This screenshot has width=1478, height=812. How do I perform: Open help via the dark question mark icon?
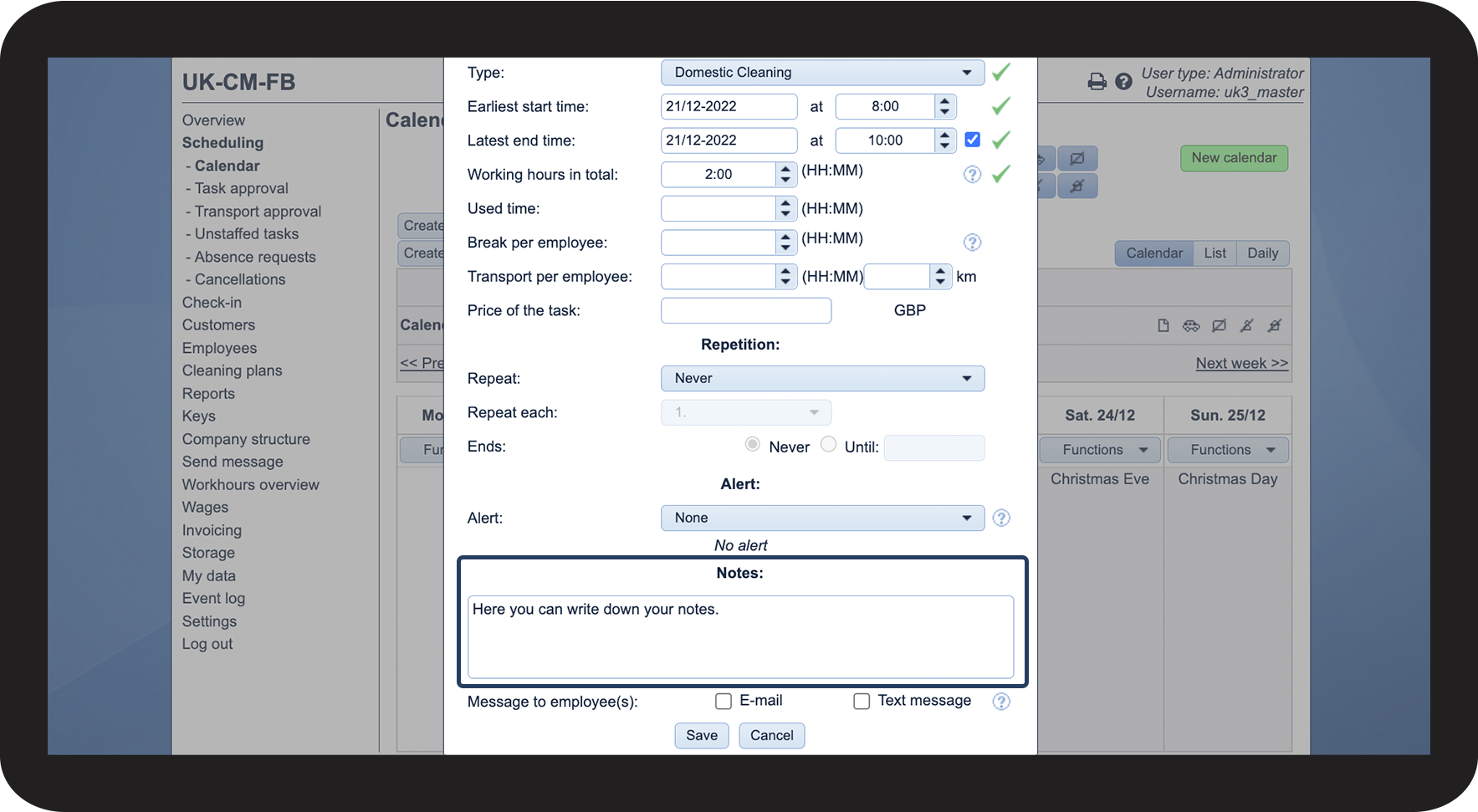tap(1123, 81)
